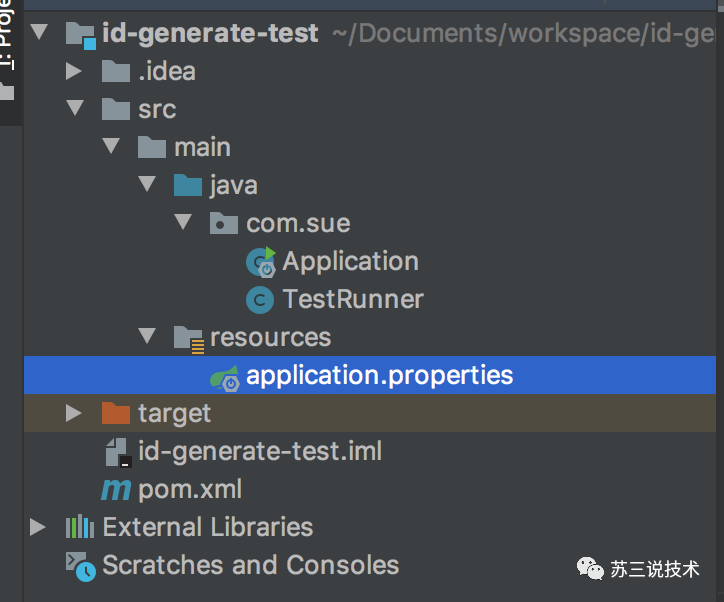The height and width of the screenshot is (602, 724).
Task: Click the TestRunner class icon
Action: (260, 300)
